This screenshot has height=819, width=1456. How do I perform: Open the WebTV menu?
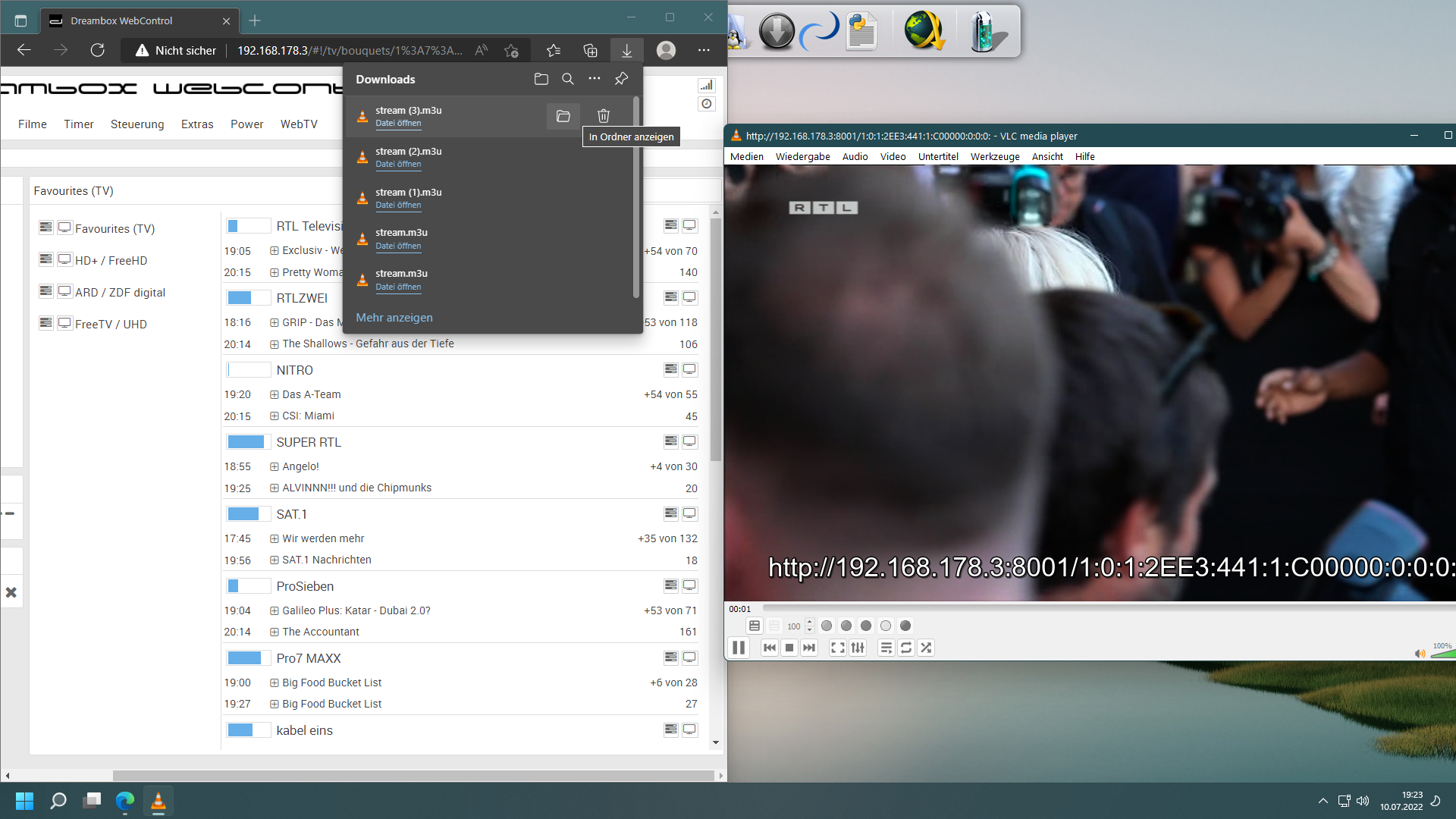coord(299,124)
